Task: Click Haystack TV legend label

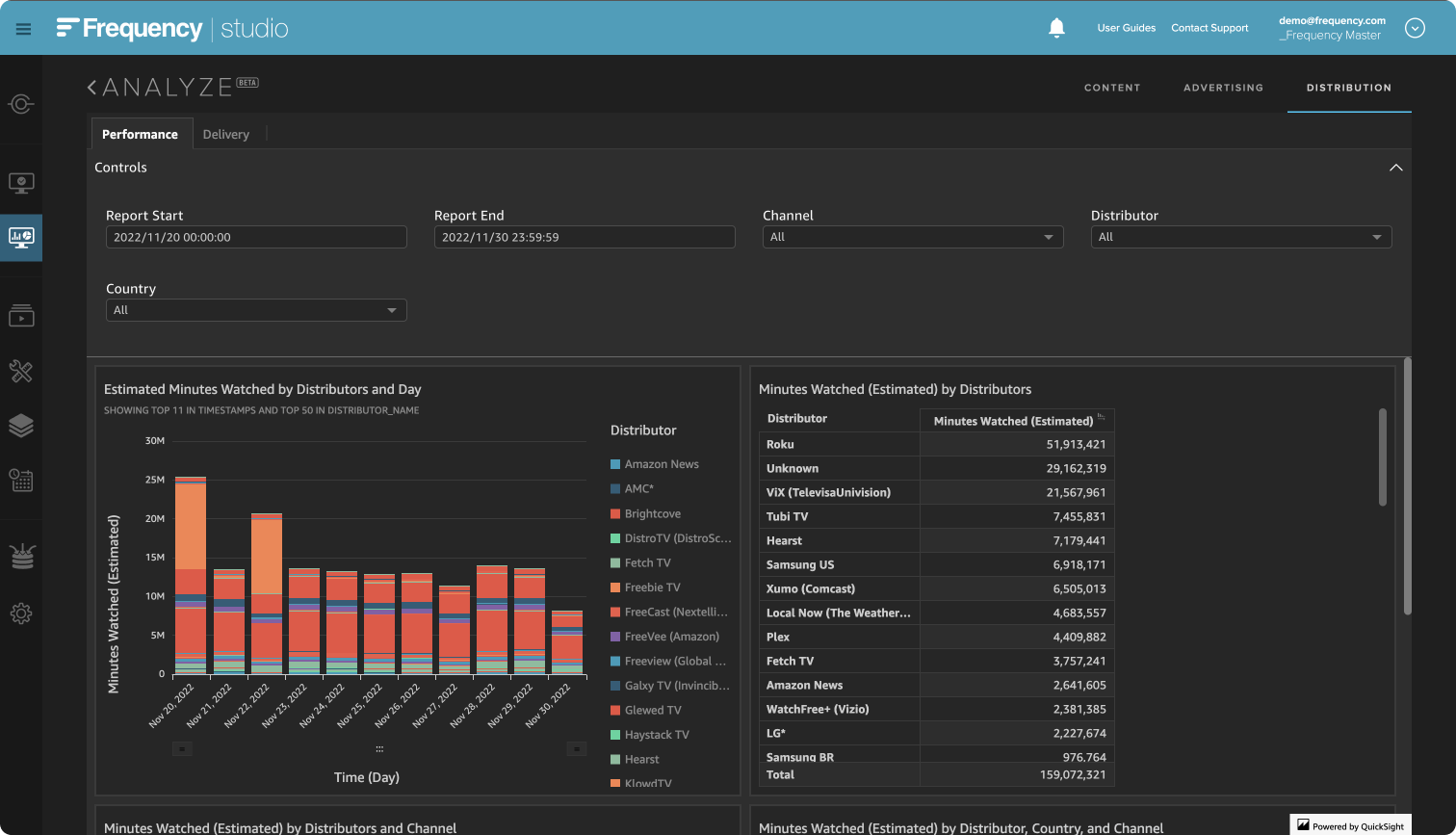Action: (x=657, y=735)
